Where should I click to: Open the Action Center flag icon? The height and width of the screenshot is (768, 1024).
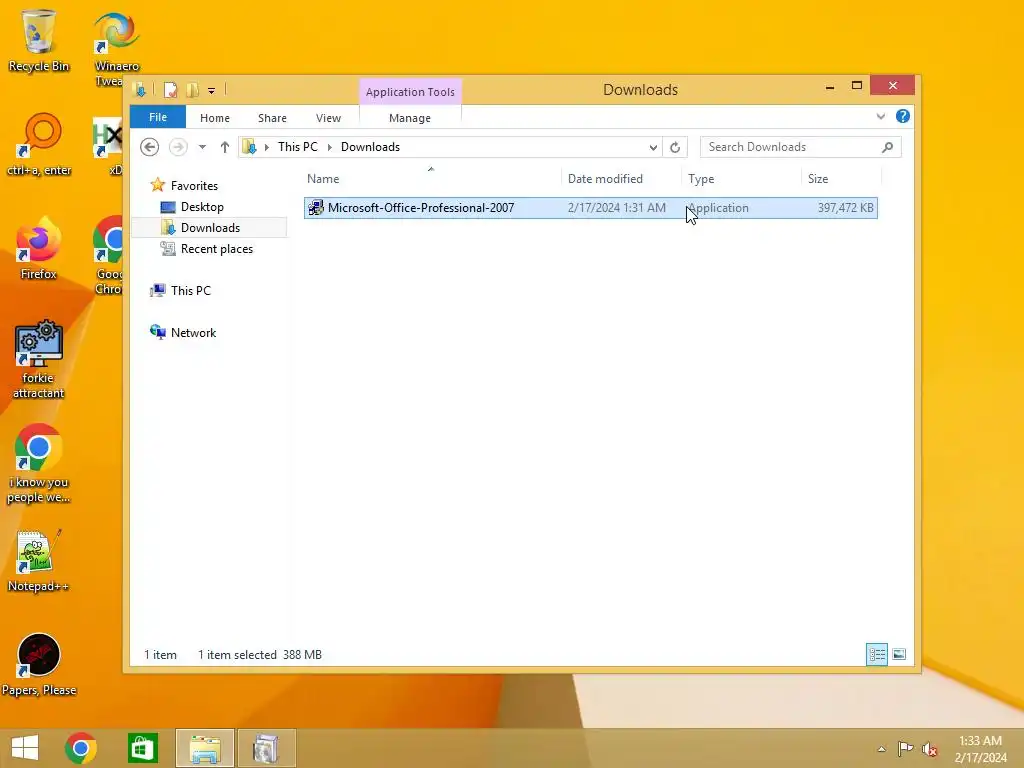905,749
